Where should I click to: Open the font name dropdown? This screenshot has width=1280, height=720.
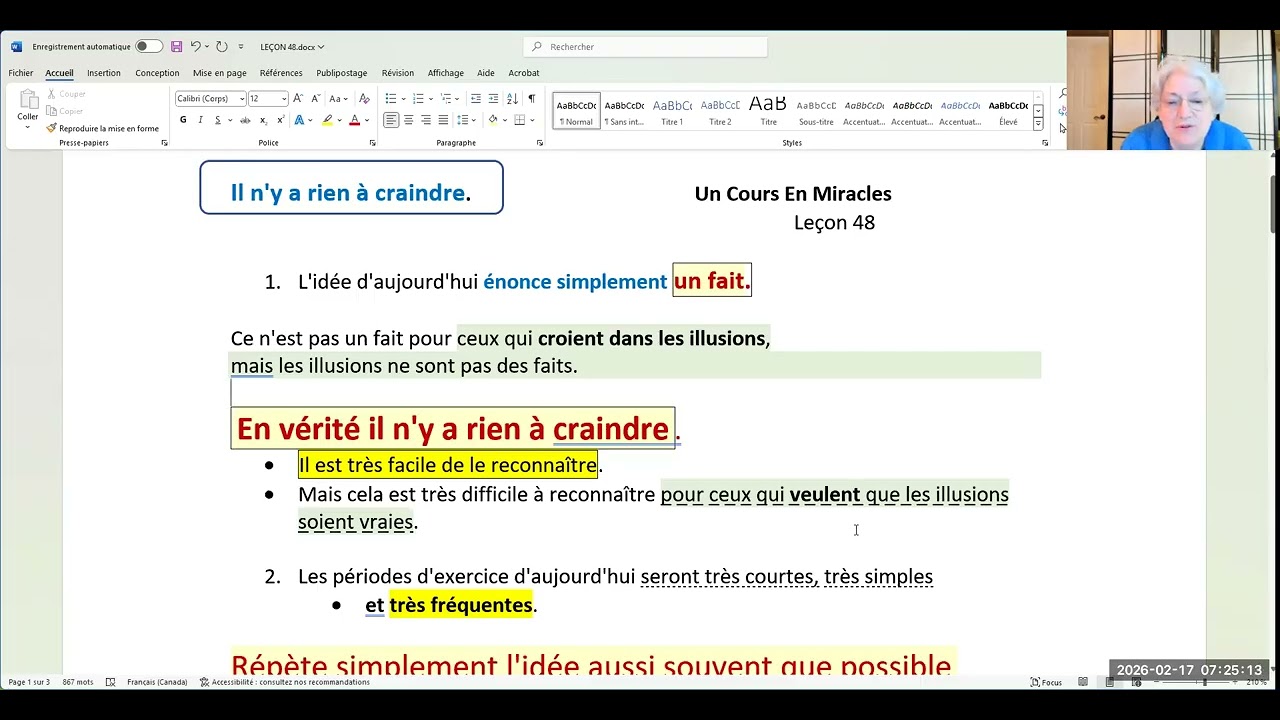coord(242,98)
